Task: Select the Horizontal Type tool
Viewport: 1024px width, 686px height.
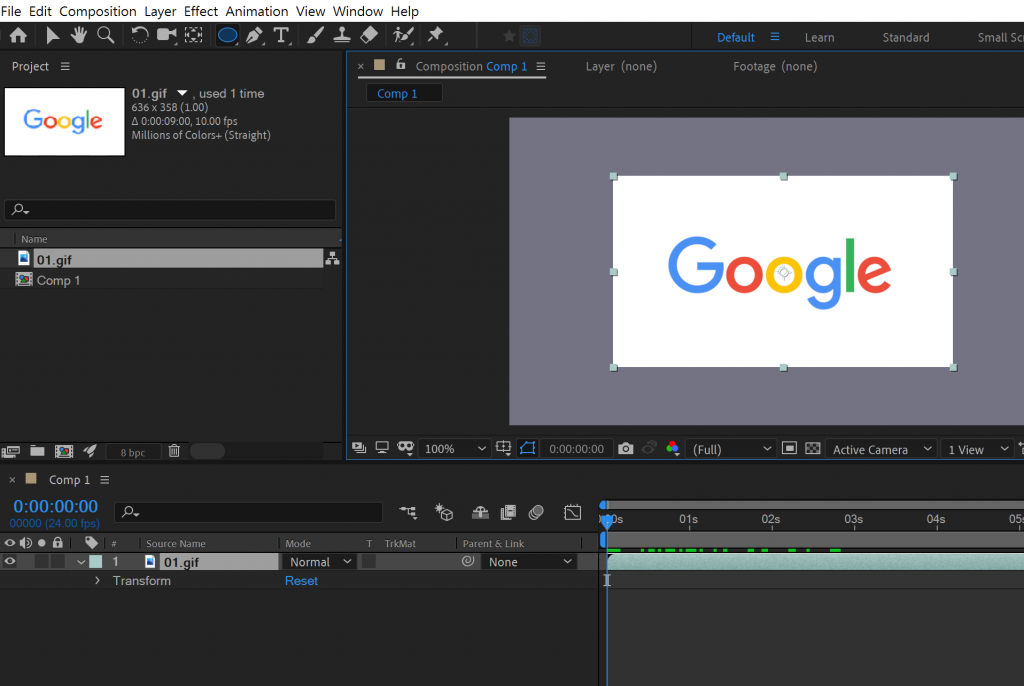Action: [281, 36]
